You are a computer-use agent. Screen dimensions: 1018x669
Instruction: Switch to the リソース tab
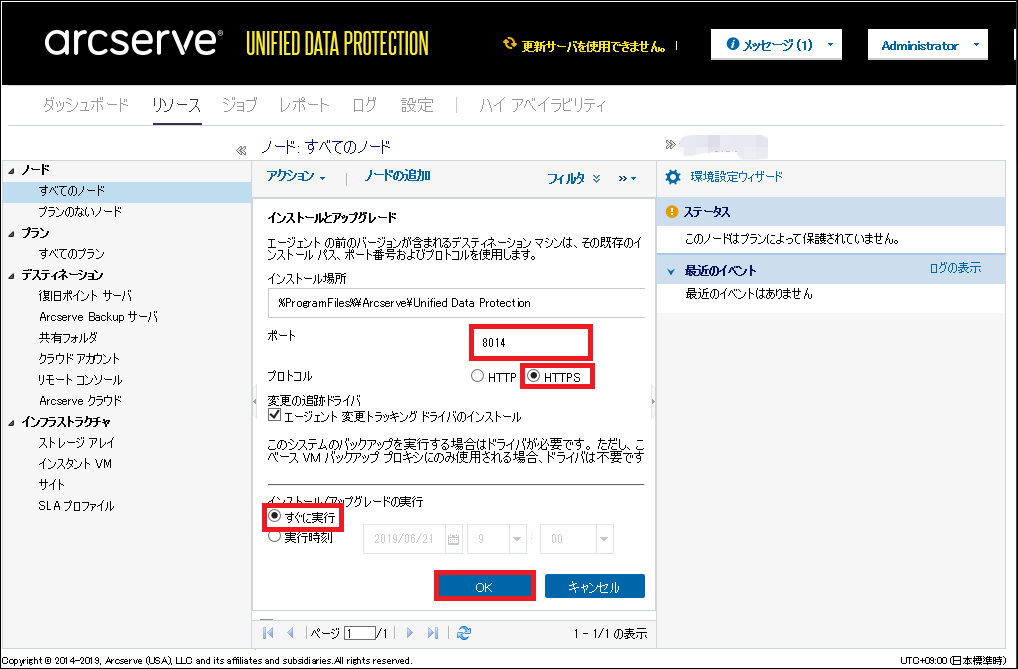coord(177,105)
